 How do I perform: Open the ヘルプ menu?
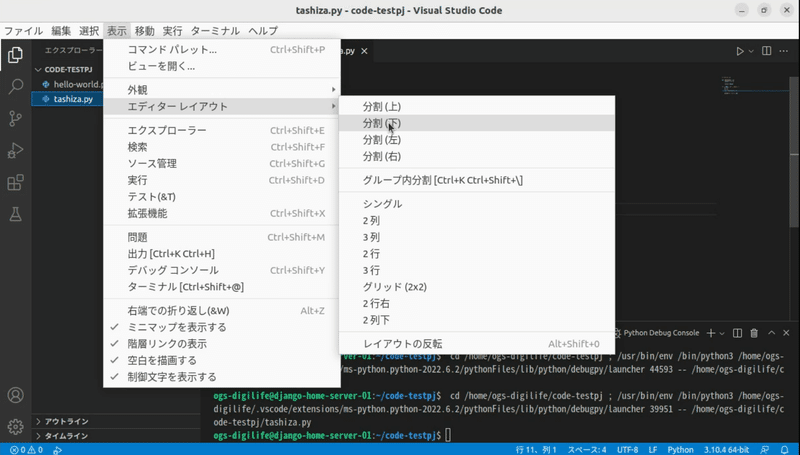[263, 31]
